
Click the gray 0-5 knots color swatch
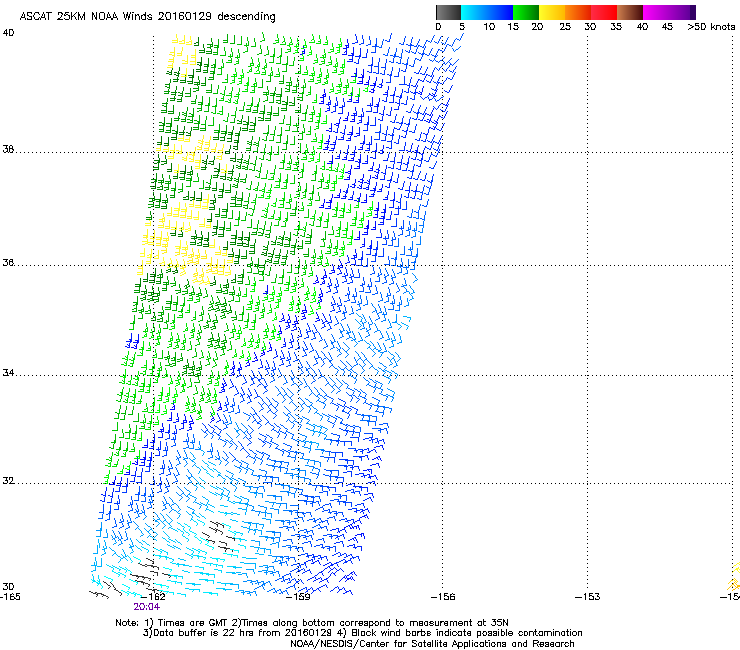coord(448,12)
